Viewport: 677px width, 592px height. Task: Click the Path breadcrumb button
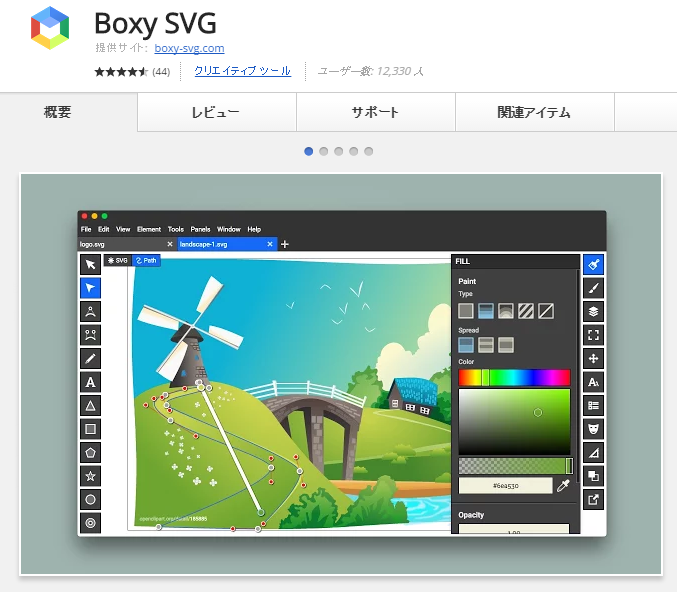tap(146, 260)
